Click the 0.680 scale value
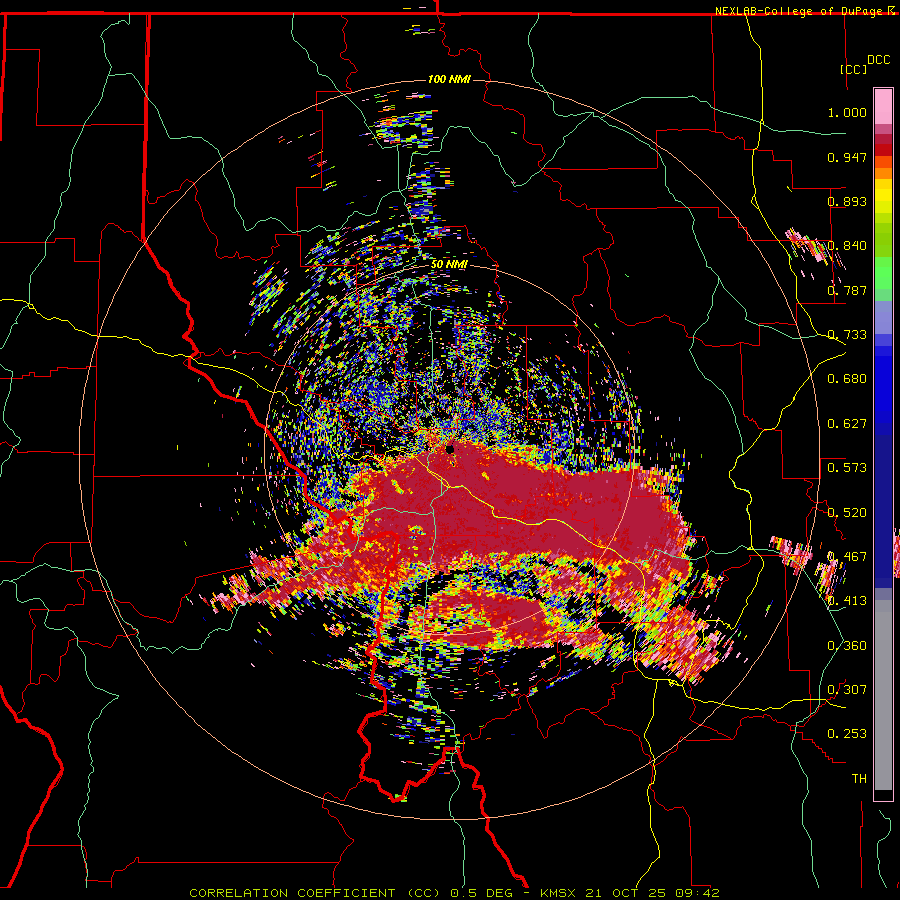This screenshot has height=900, width=900. (x=847, y=379)
